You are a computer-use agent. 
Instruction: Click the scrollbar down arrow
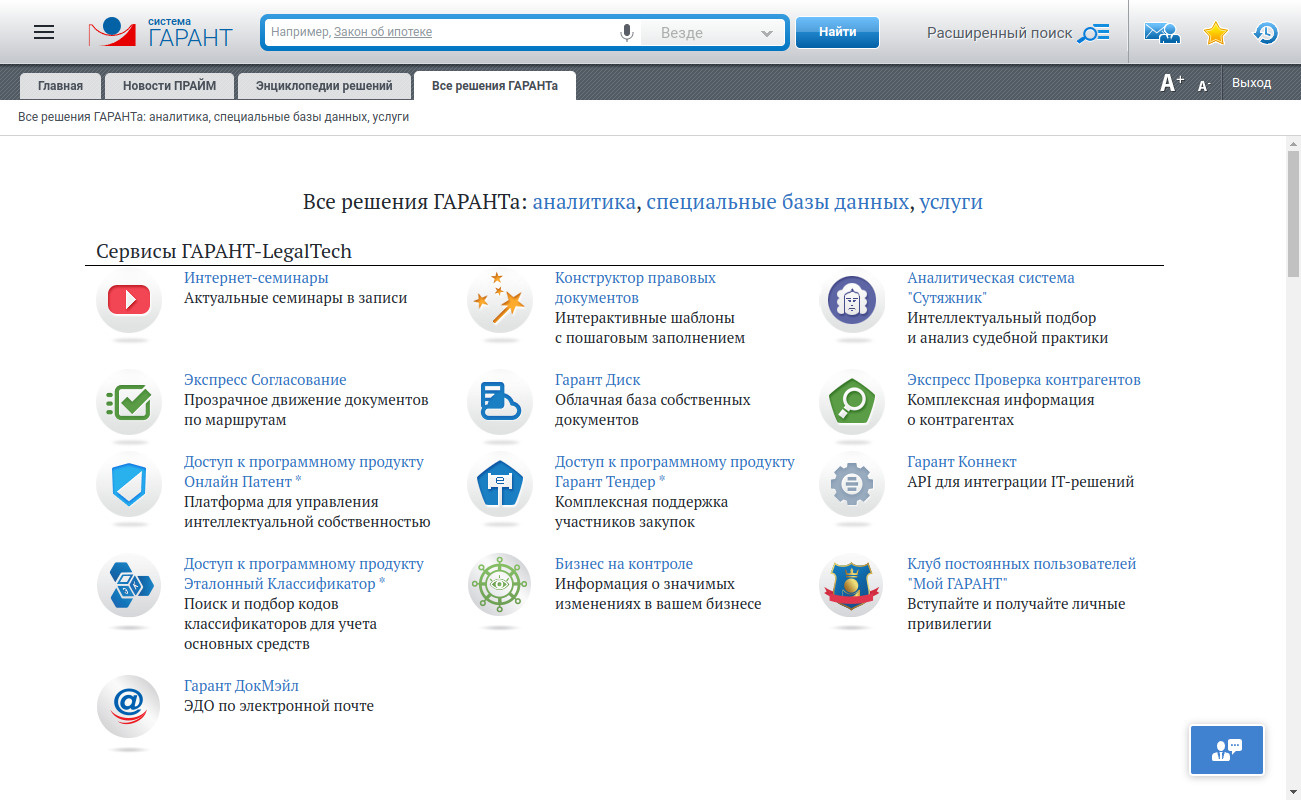(x=1293, y=792)
